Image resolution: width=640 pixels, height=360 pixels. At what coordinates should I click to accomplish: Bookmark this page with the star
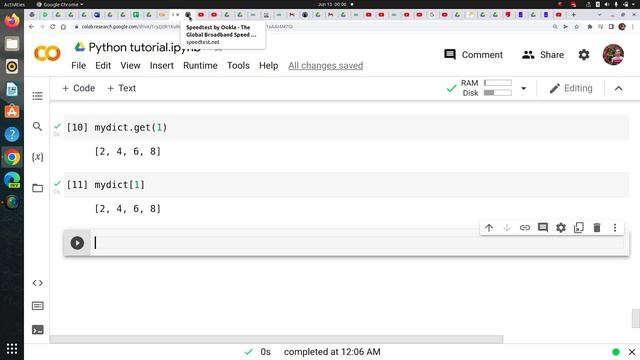pyautogui.click(x=576, y=27)
